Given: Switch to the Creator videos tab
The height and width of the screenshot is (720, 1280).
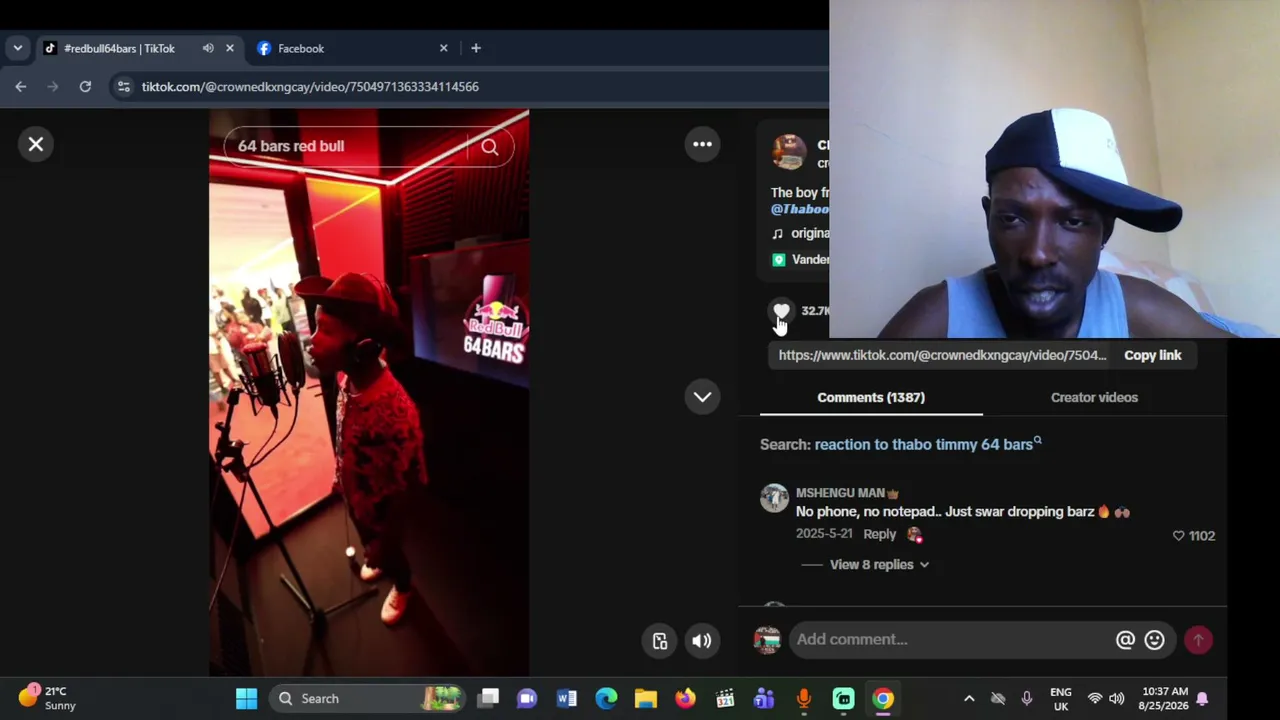Looking at the screenshot, I should coord(1094,397).
